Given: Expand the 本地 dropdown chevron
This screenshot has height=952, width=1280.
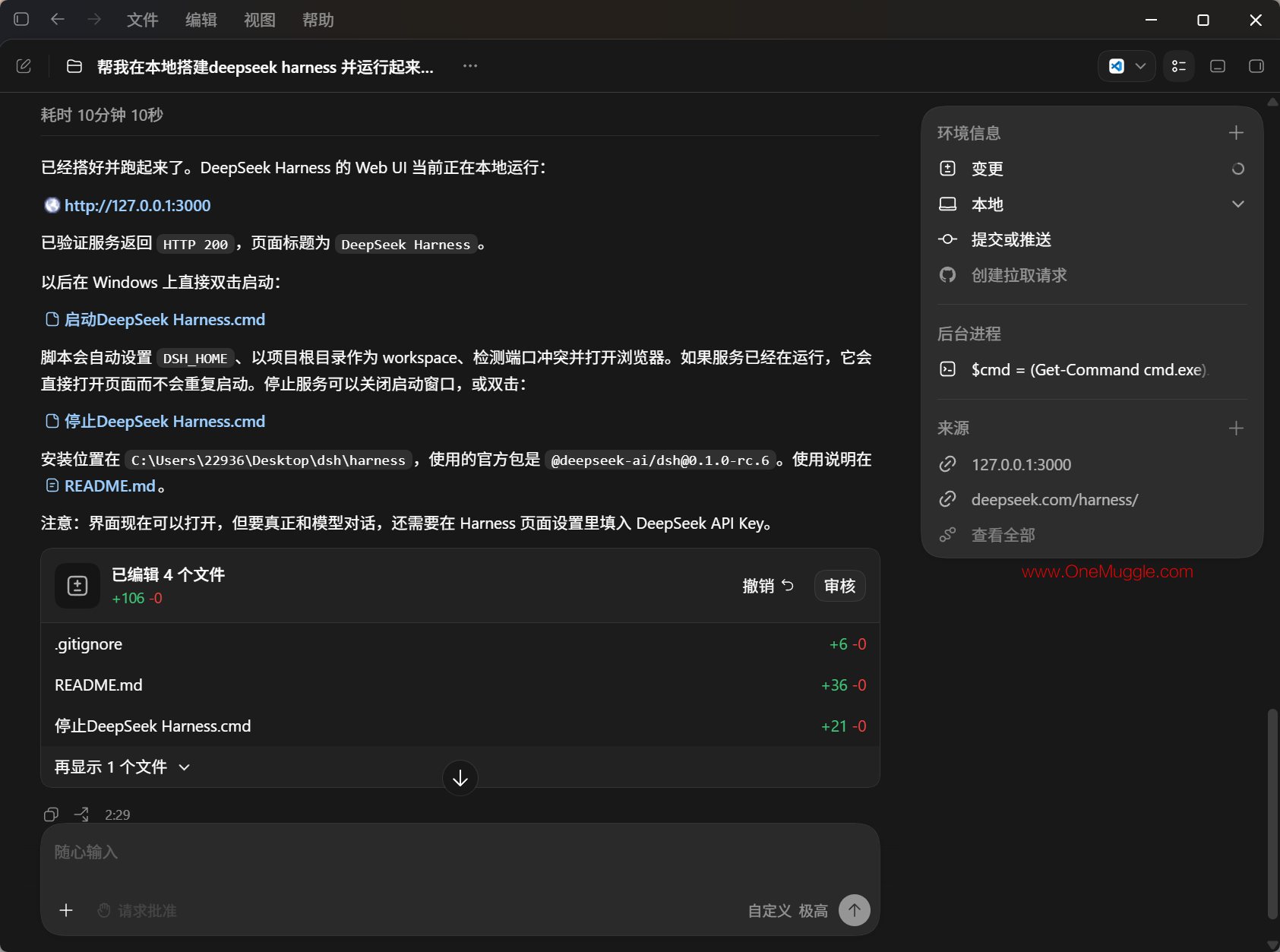Looking at the screenshot, I should [1238, 204].
